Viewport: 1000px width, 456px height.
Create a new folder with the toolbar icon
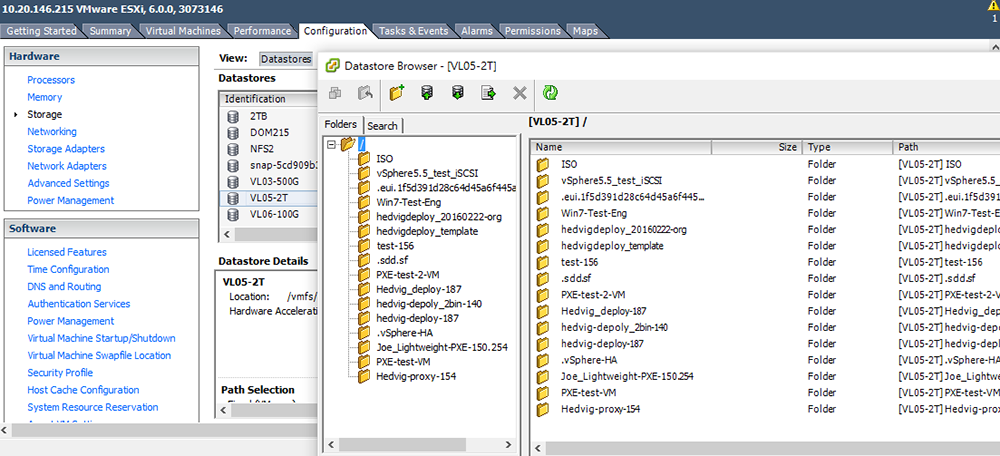click(x=397, y=93)
